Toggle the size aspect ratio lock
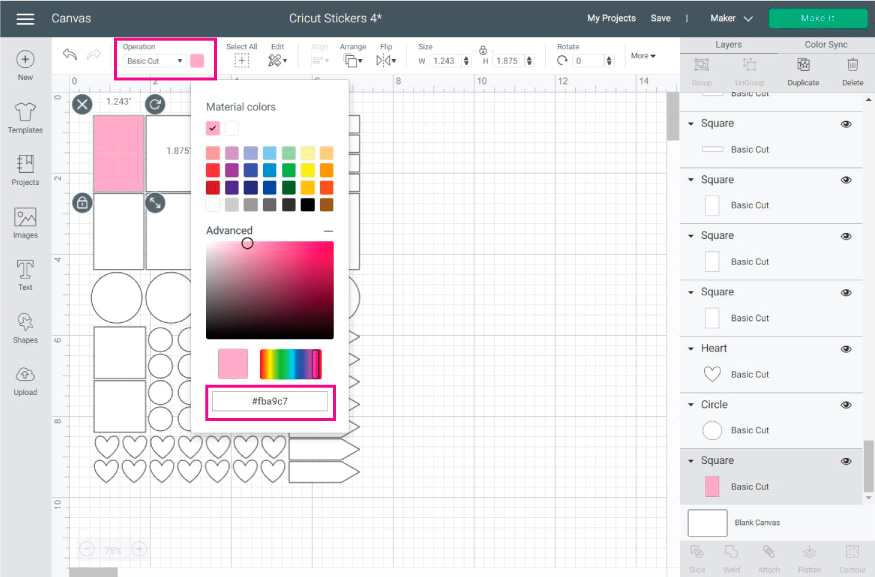 (x=483, y=50)
